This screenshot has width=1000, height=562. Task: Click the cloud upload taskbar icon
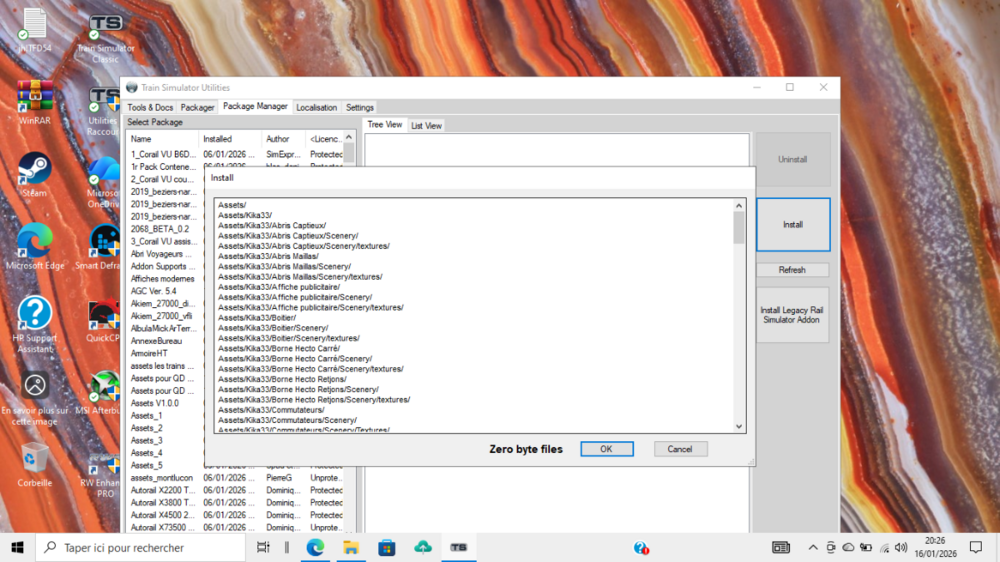(x=422, y=547)
